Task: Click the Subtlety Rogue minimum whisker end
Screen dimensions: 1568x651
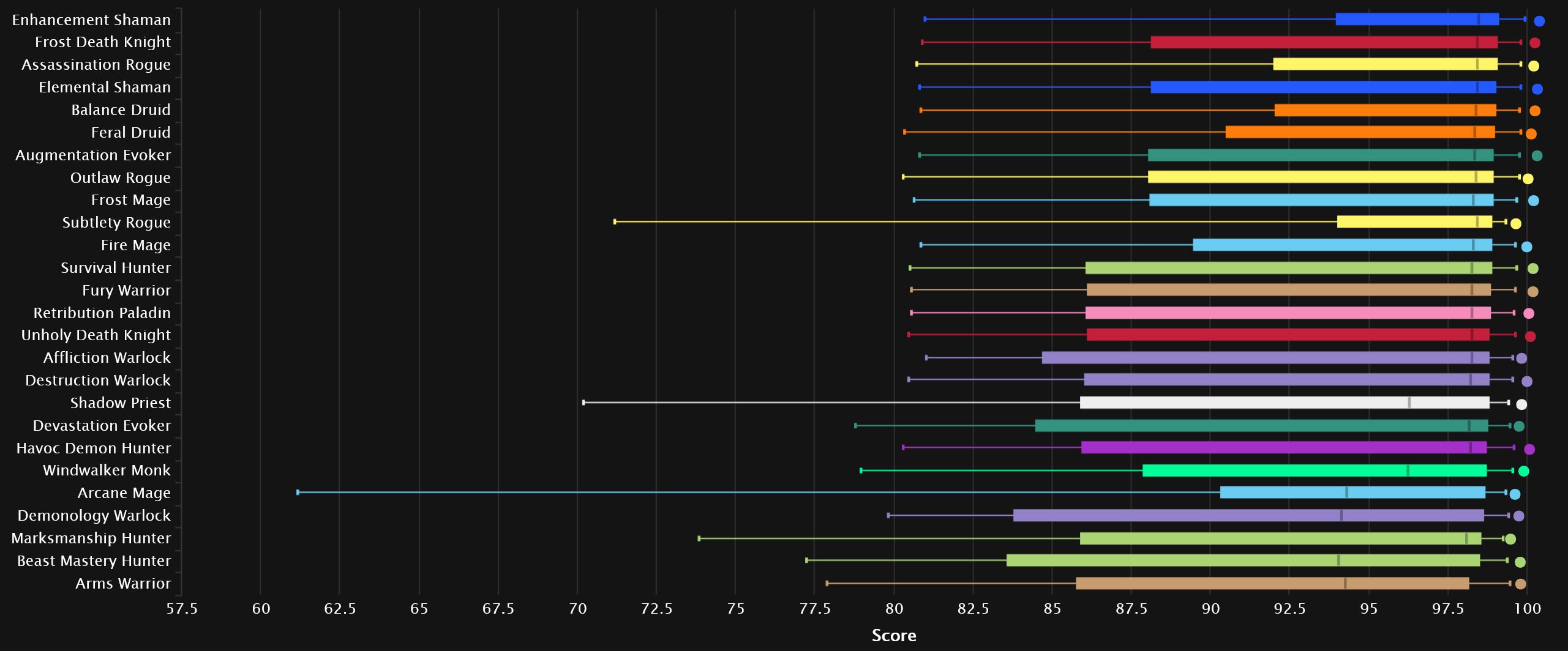Action: pyautogui.click(x=615, y=222)
